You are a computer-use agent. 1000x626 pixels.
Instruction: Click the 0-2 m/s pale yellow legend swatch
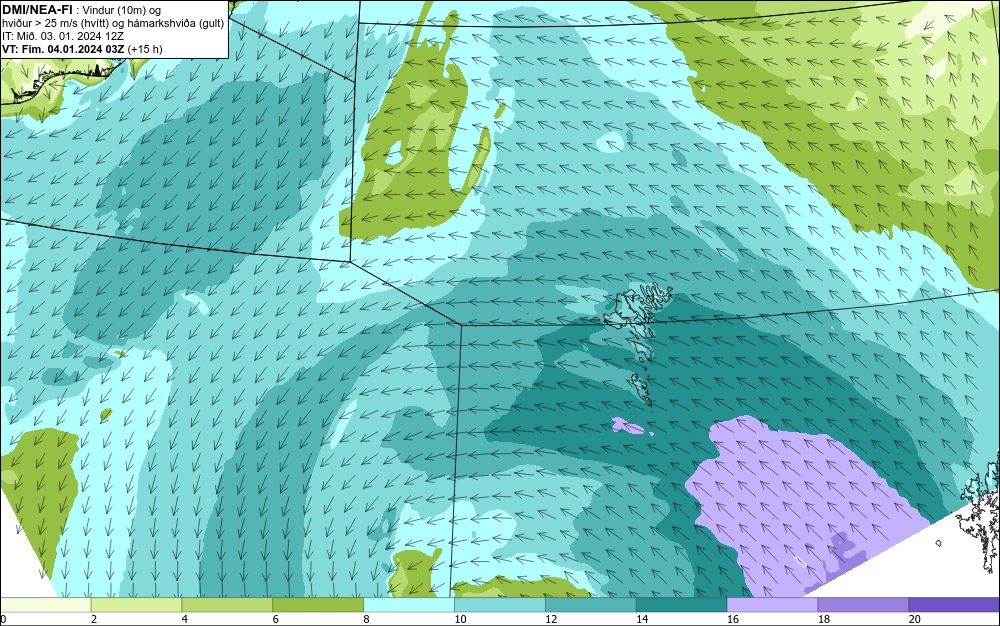(45, 605)
